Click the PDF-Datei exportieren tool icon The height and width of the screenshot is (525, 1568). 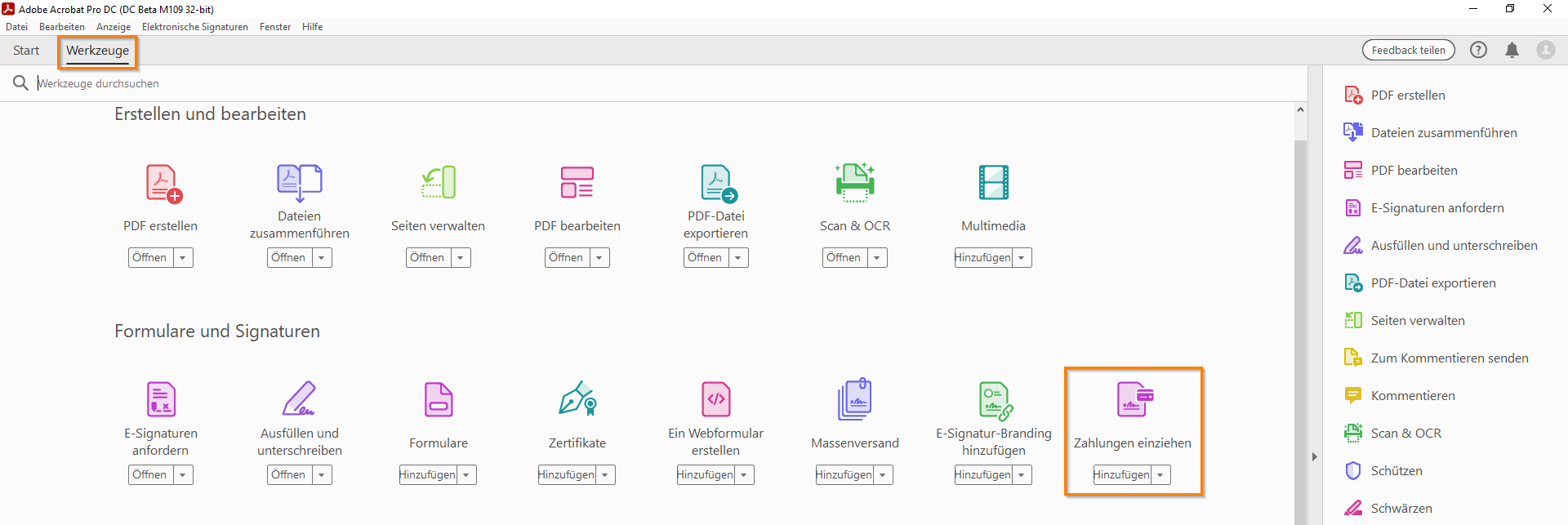point(719,183)
